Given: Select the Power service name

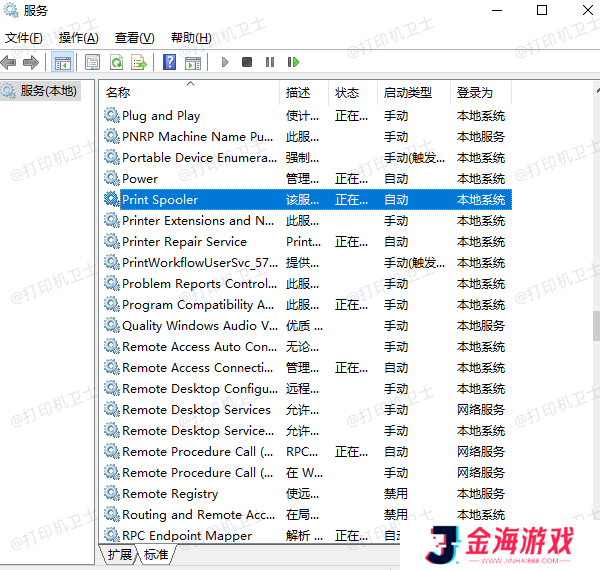Looking at the screenshot, I should [x=140, y=179].
